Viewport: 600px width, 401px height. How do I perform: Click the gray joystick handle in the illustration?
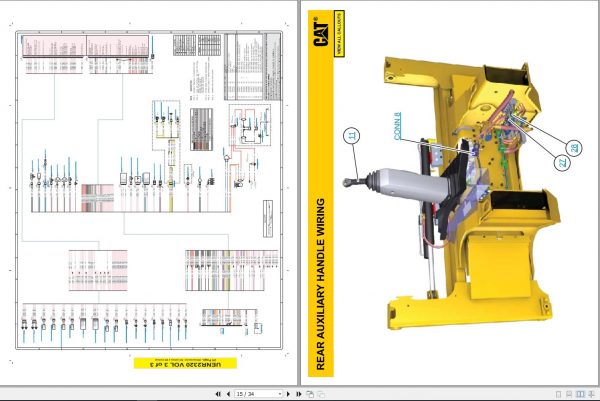(411, 184)
